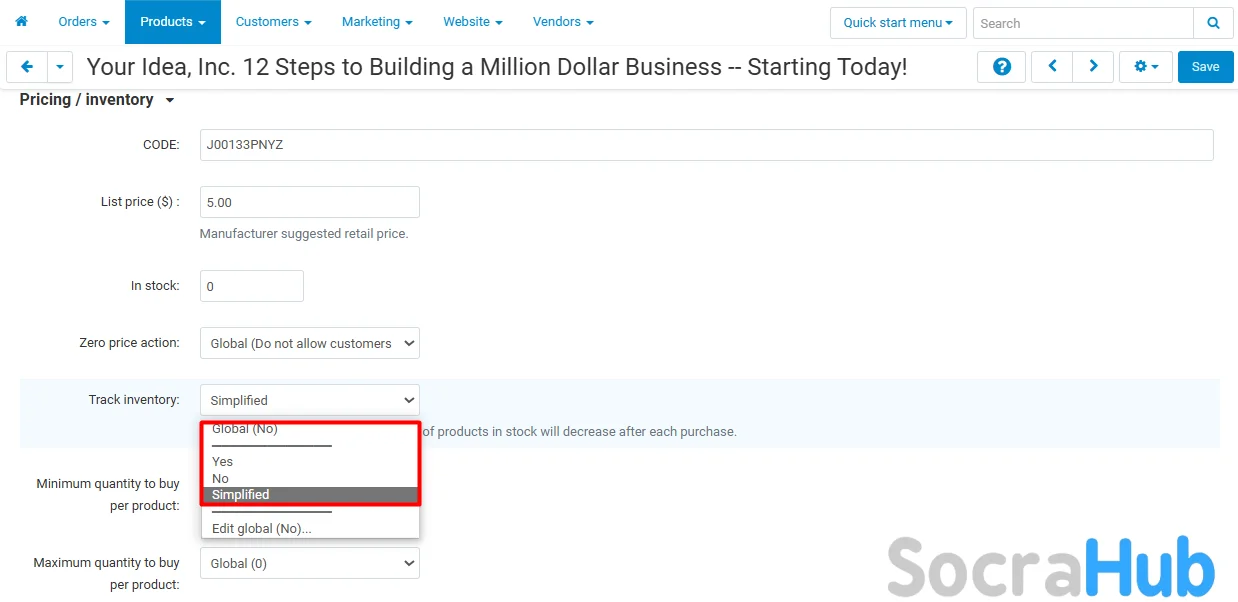Open the gear settings menu
The width and height of the screenshot is (1238, 602).
pos(1146,67)
